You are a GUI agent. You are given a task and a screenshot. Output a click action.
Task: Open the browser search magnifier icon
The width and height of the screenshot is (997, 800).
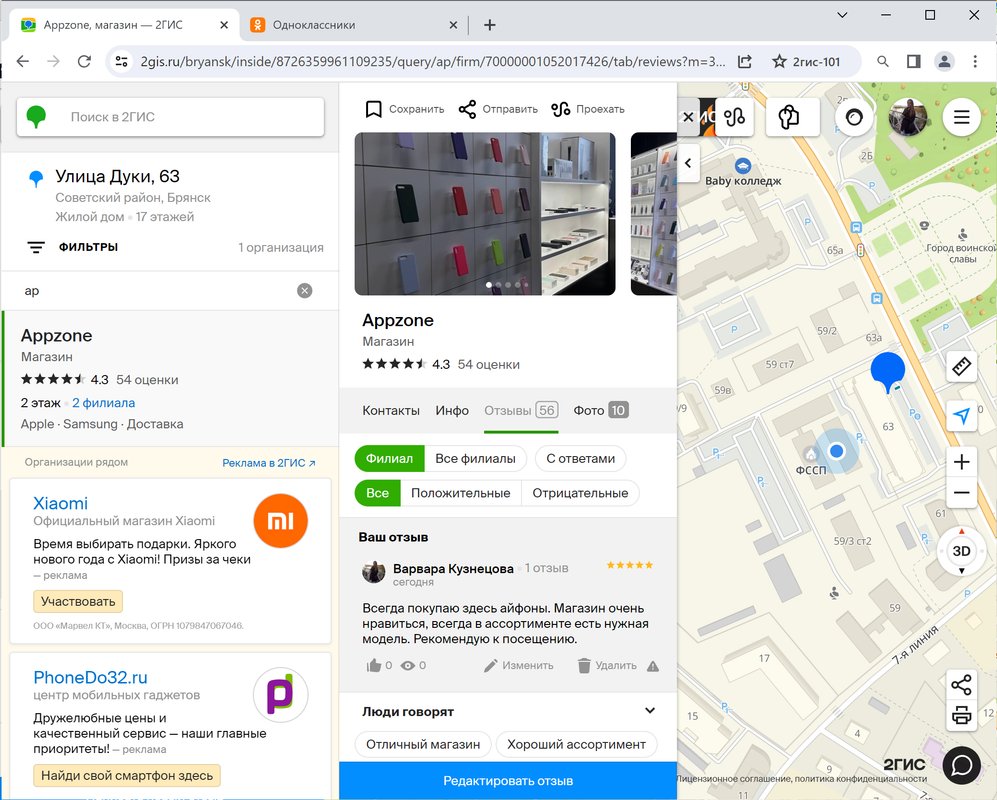click(883, 62)
